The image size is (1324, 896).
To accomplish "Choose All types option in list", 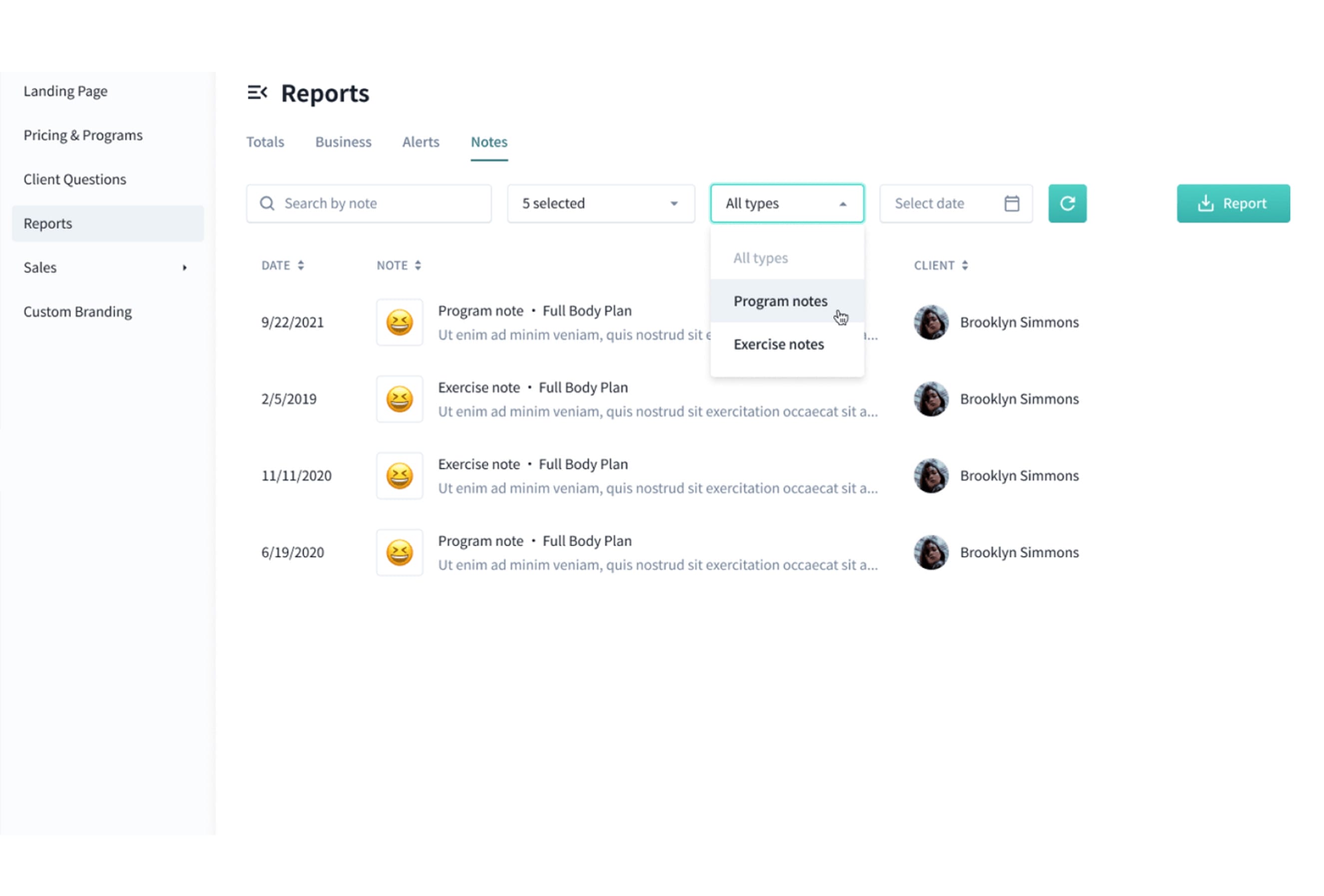I will tap(787, 258).
